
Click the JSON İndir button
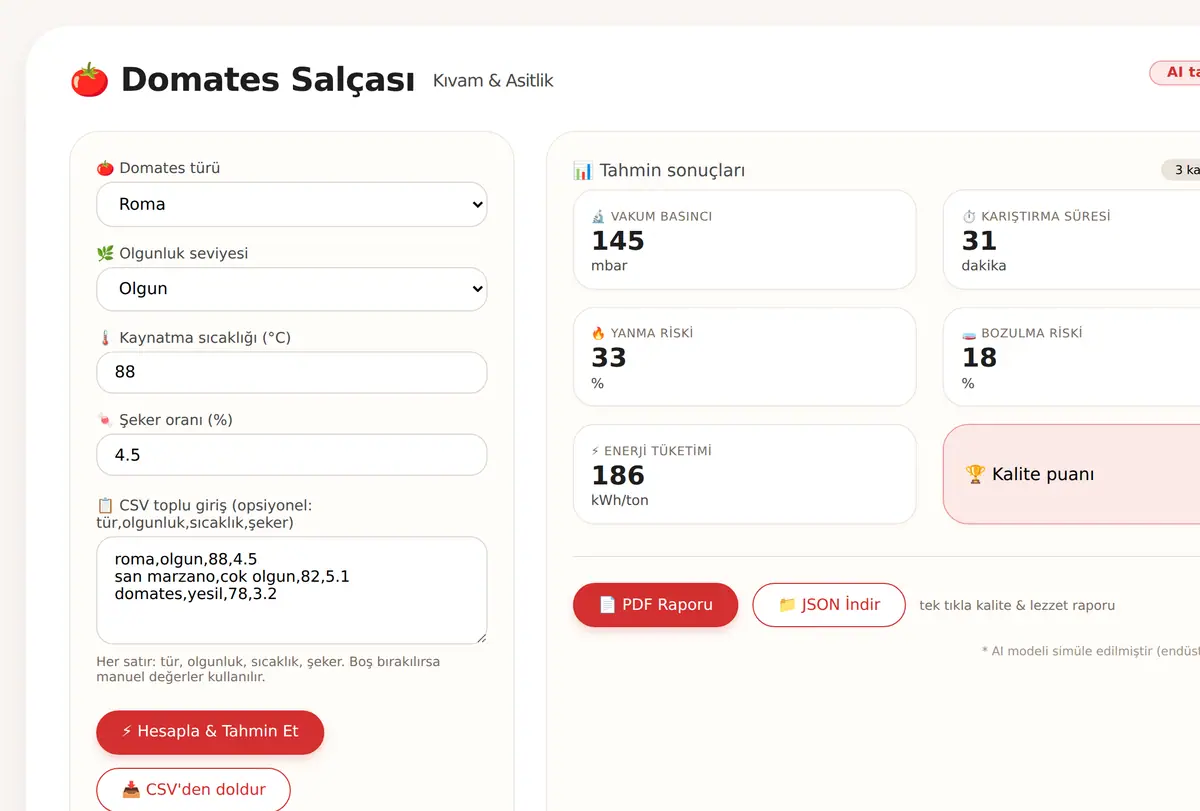click(829, 605)
